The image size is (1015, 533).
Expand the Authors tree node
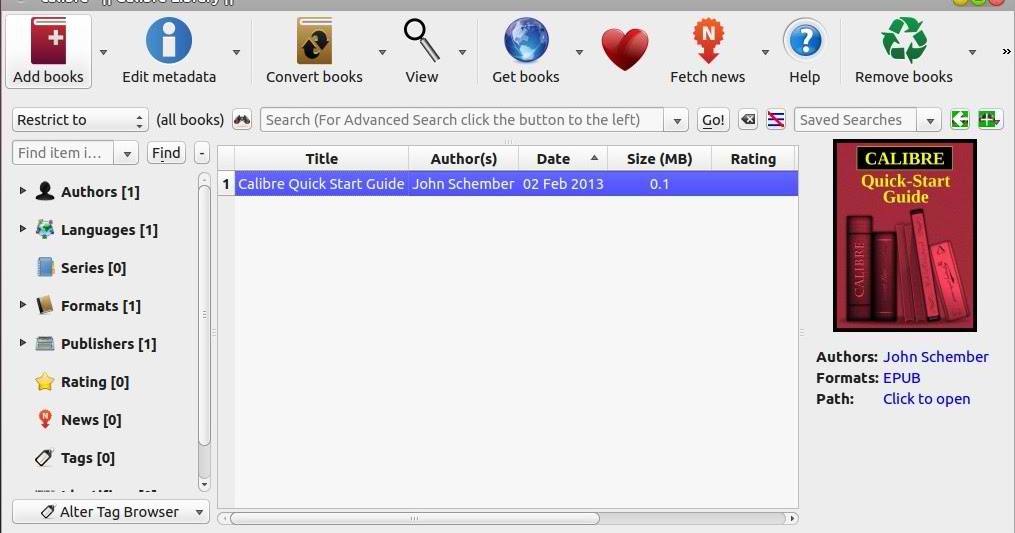[x=23, y=191]
